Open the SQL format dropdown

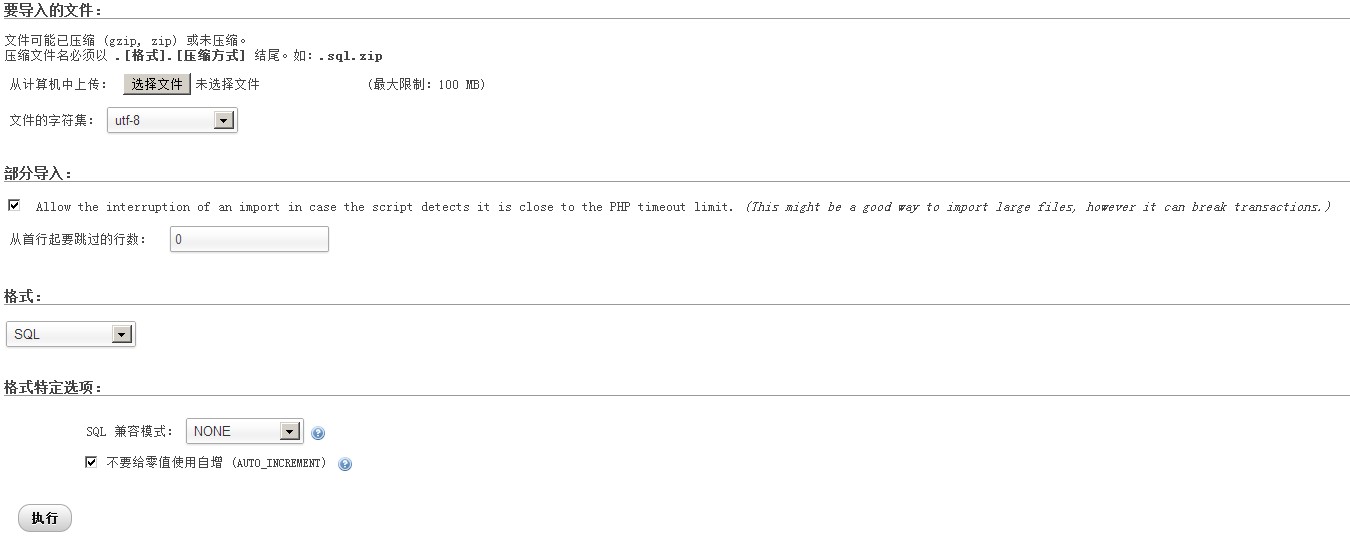(x=70, y=334)
